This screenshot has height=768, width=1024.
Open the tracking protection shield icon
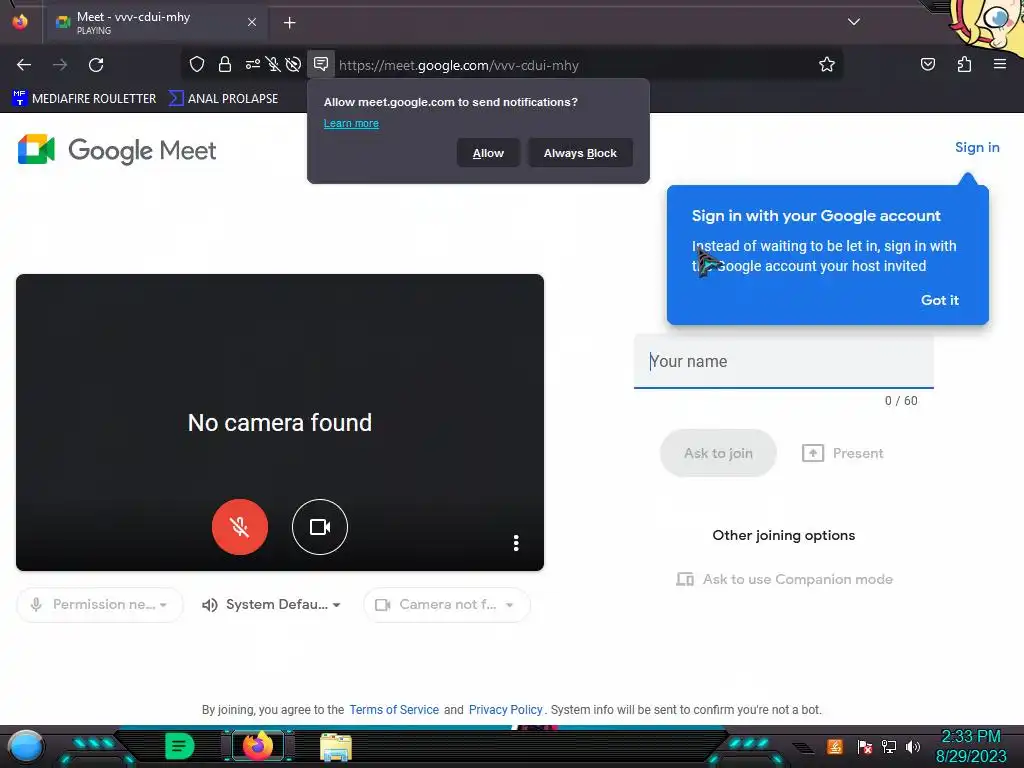point(197,64)
